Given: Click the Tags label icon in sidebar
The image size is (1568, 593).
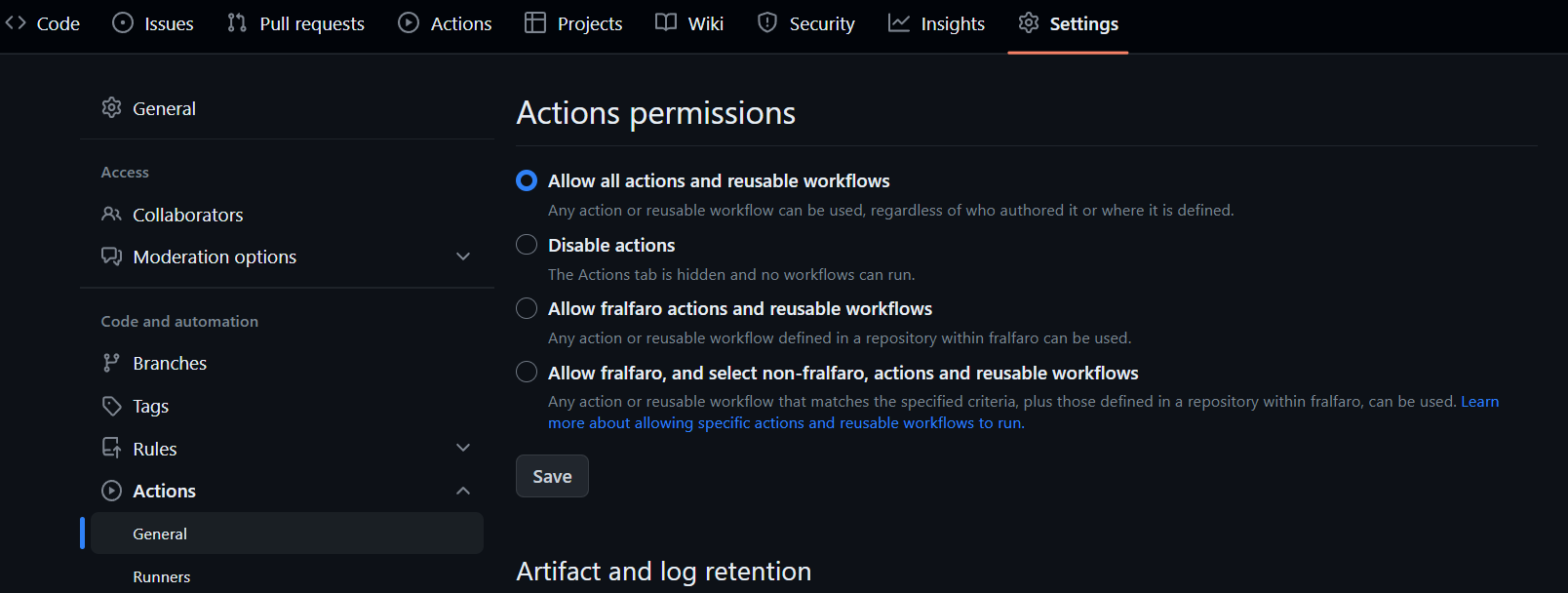Looking at the screenshot, I should coord(112,406).
